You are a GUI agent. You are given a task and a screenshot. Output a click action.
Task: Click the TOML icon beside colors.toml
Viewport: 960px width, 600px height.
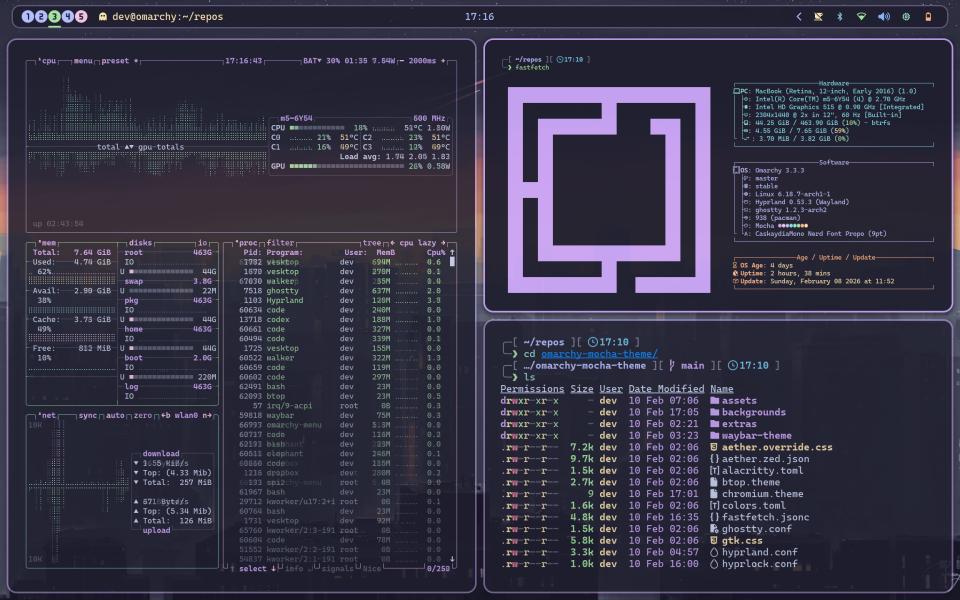pos(714,506)
